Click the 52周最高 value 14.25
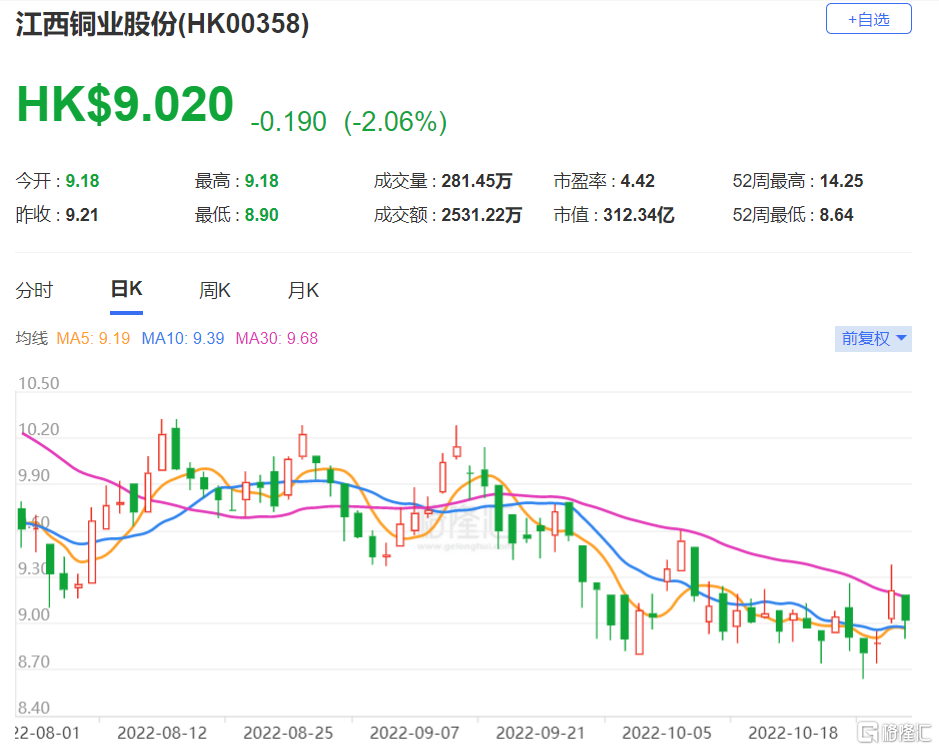939x750 pixels. [841, 181]
